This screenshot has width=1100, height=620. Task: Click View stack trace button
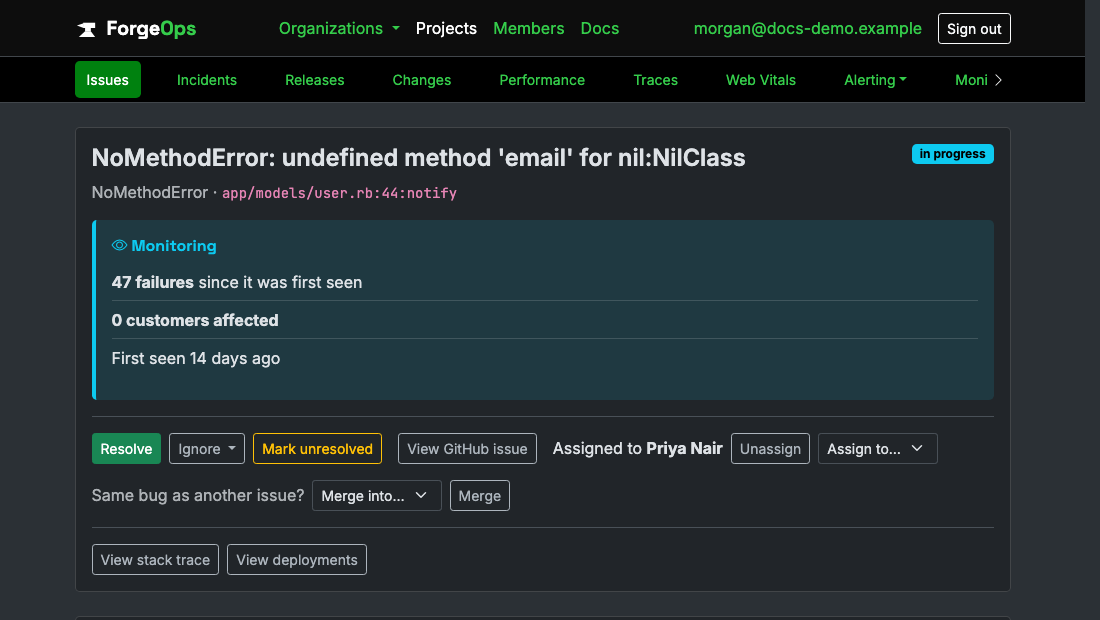(155, 560)
